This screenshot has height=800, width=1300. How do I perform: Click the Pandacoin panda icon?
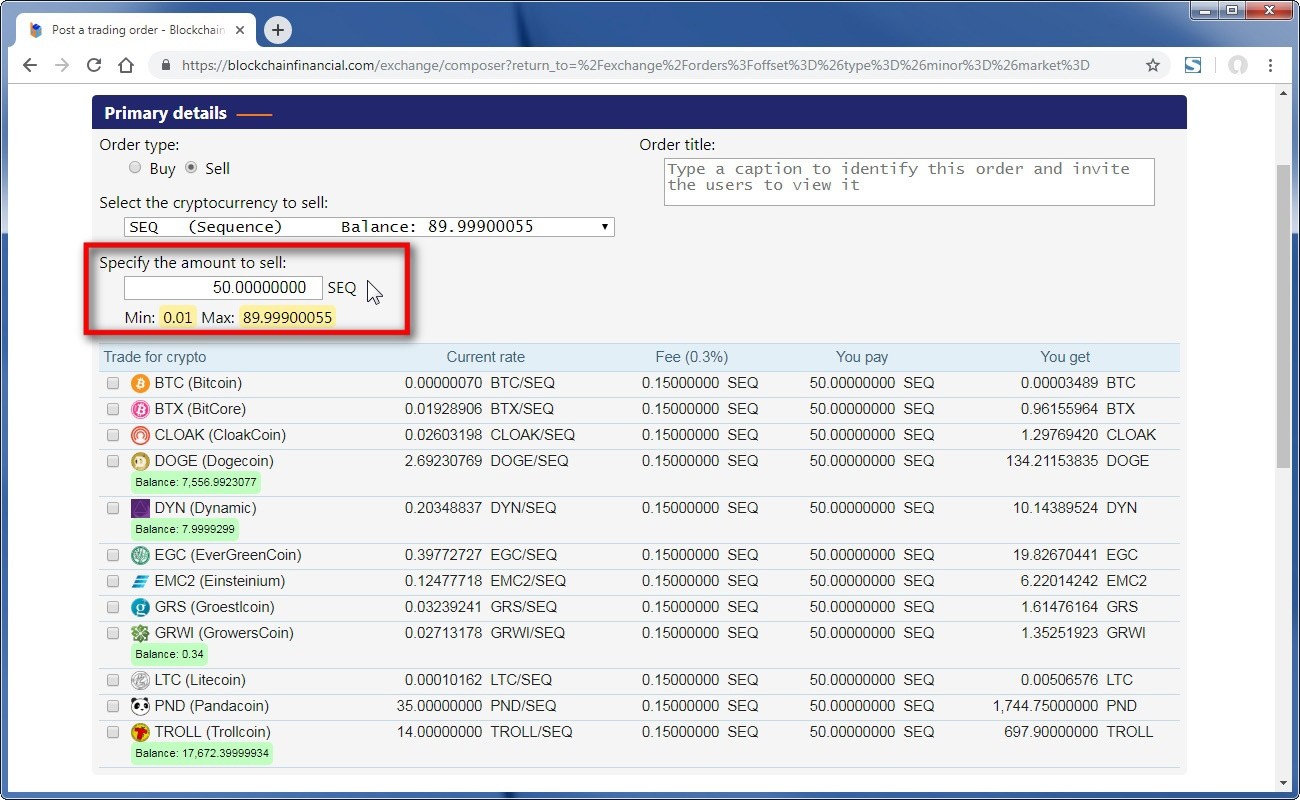tap(140, 706)
